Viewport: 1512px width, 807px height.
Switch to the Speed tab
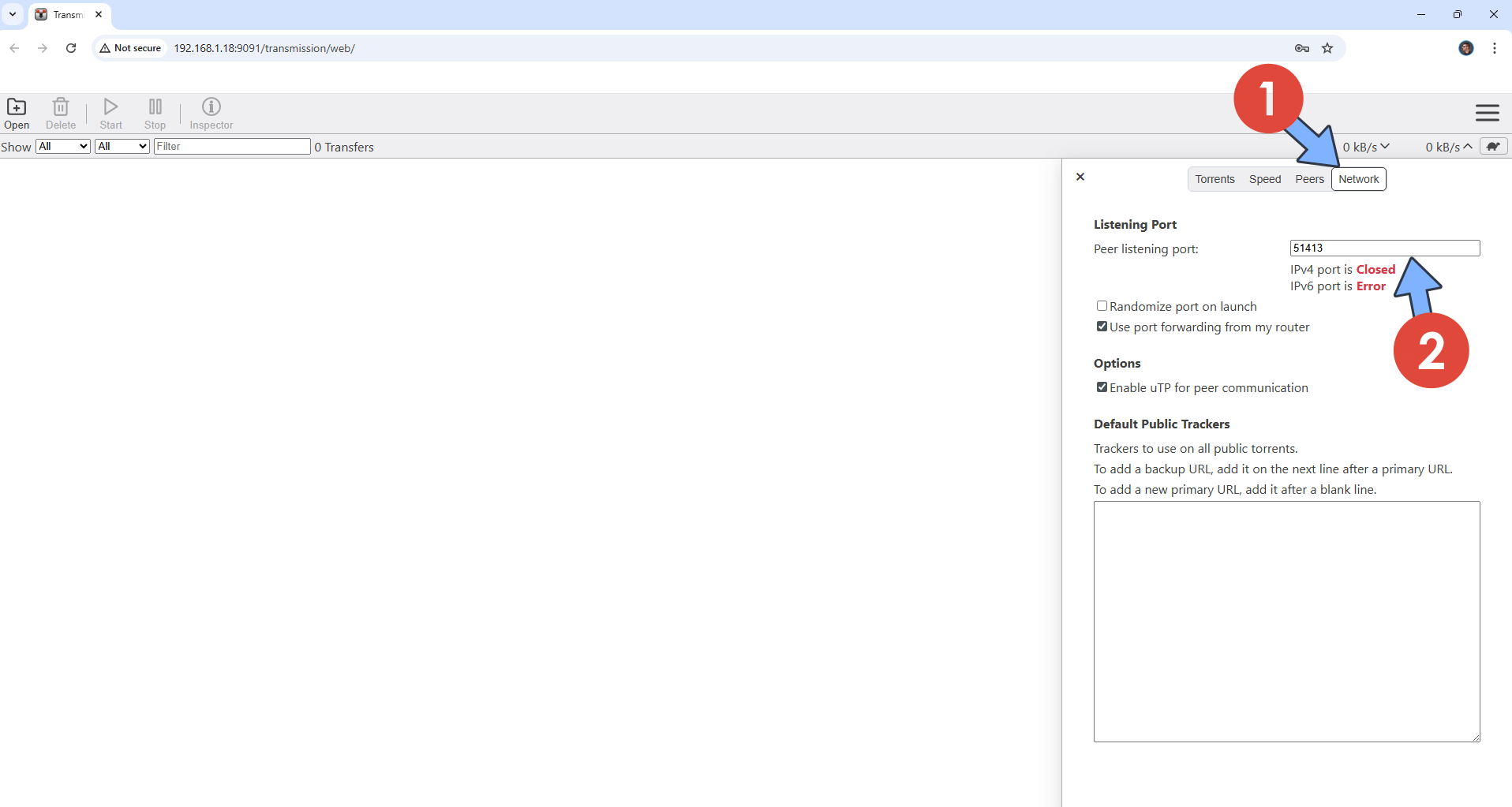pos(1264,179)
